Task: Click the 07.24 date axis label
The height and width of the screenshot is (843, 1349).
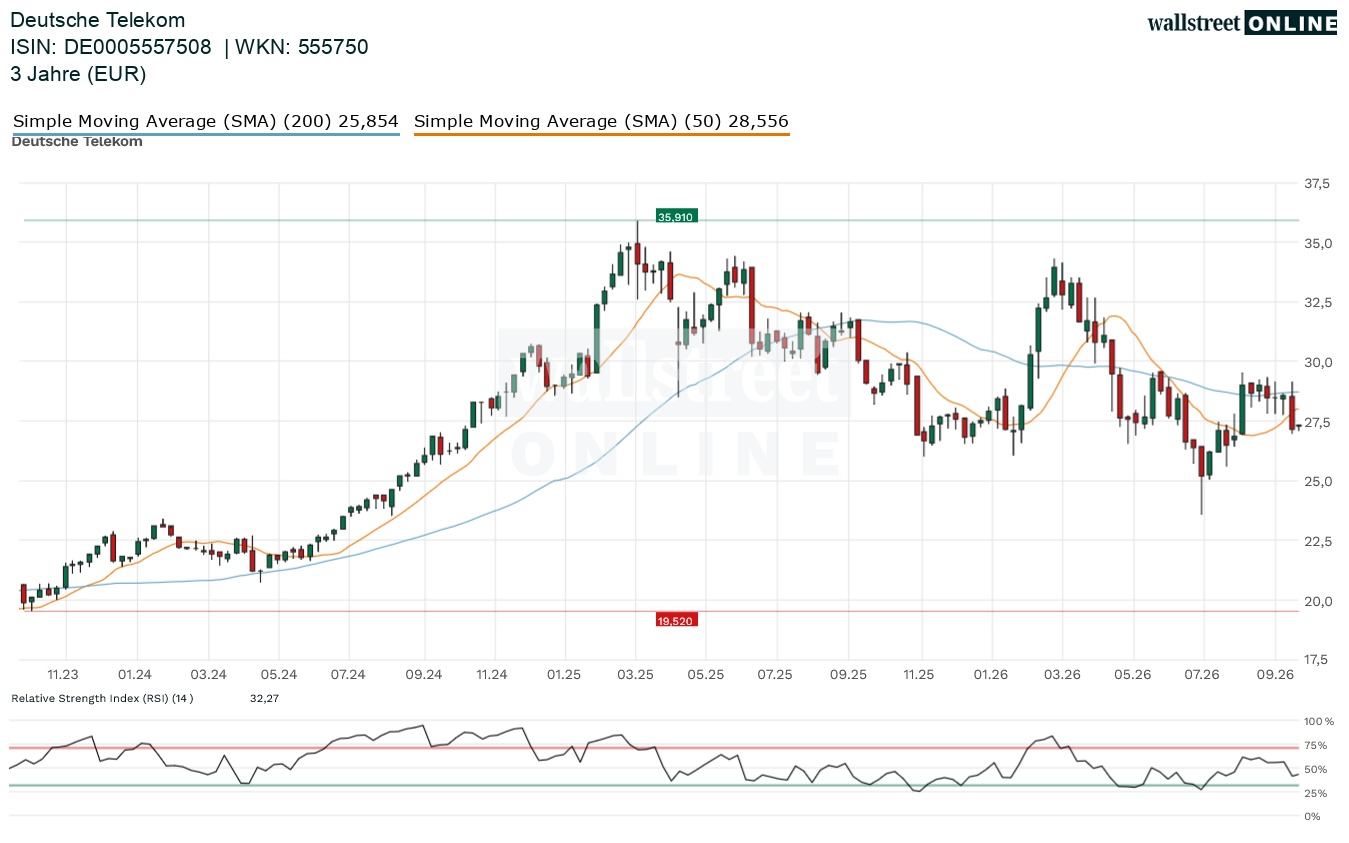Action: point(348,675)
